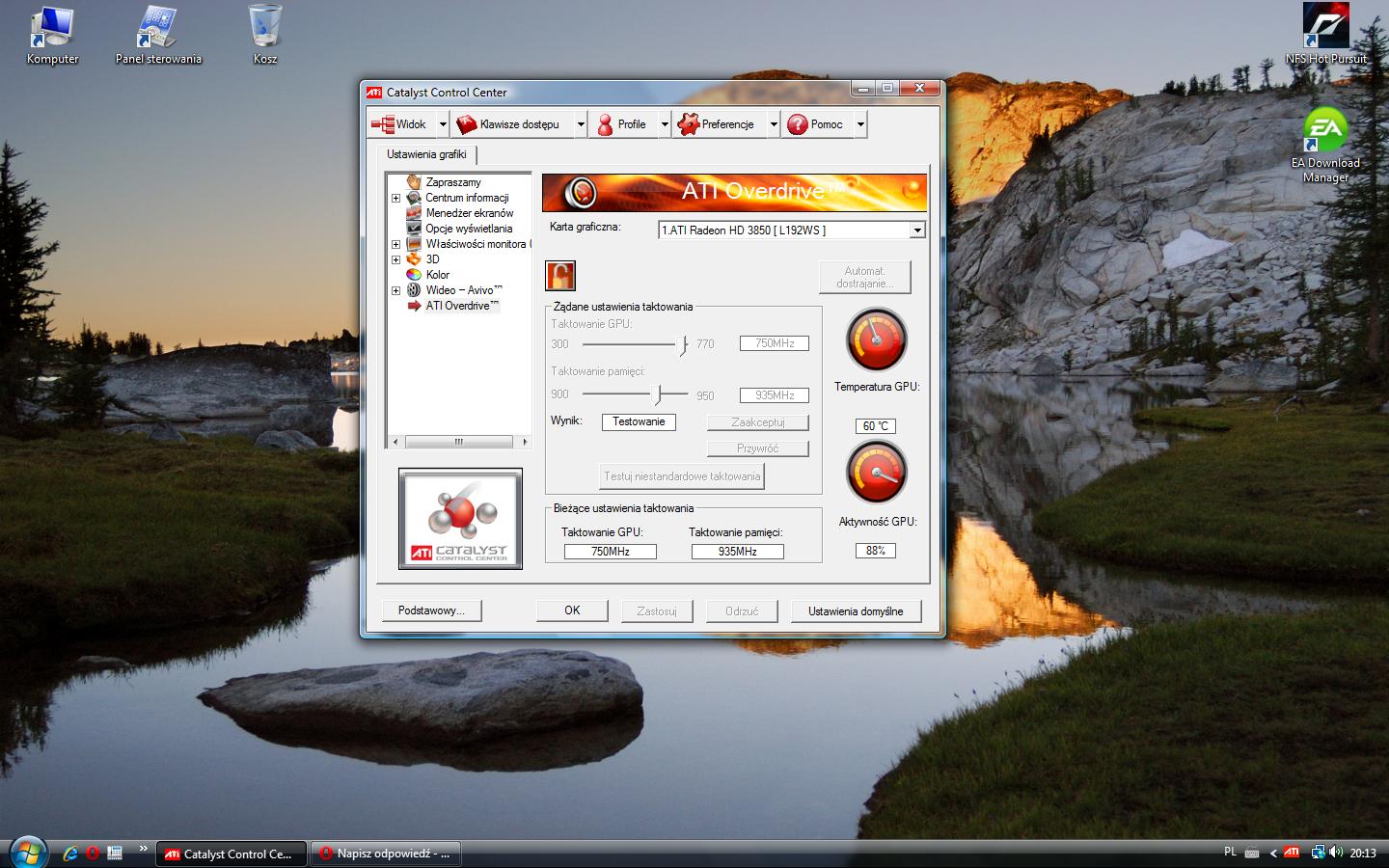The height and width of the screenshot is (868, 1389).
Task: Click the volume speaker tray icon
Action: tap(1336, 853)
